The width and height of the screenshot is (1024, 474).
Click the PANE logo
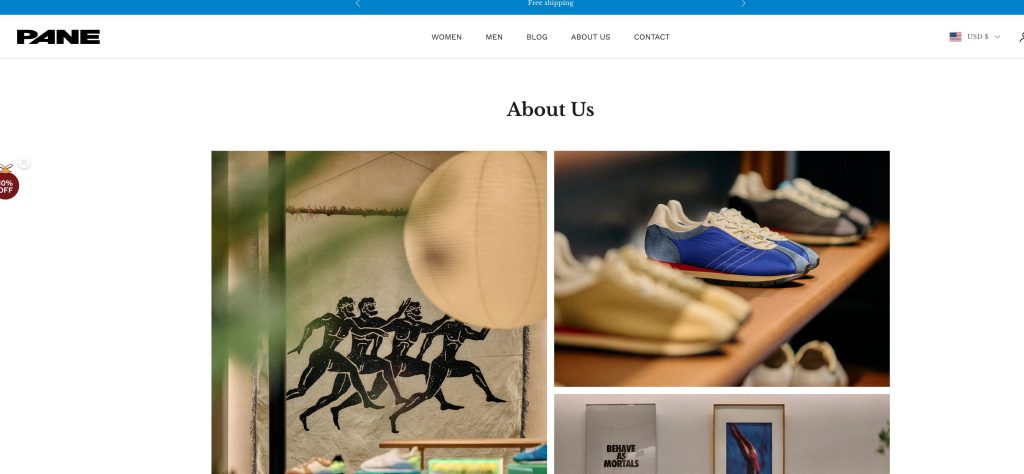(58, 37)
